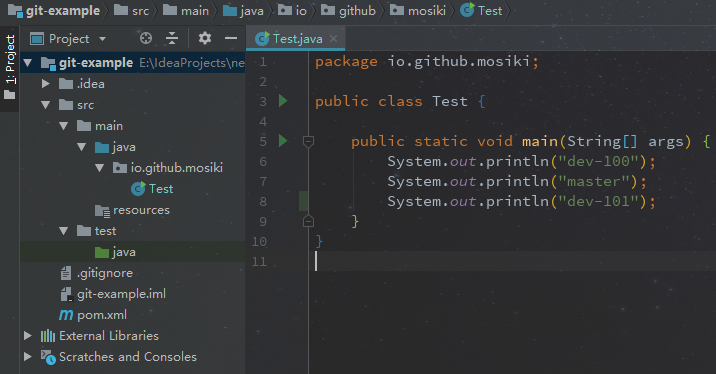
Task: Click io in the breadcrumb bar
Action: click(301, 11)
